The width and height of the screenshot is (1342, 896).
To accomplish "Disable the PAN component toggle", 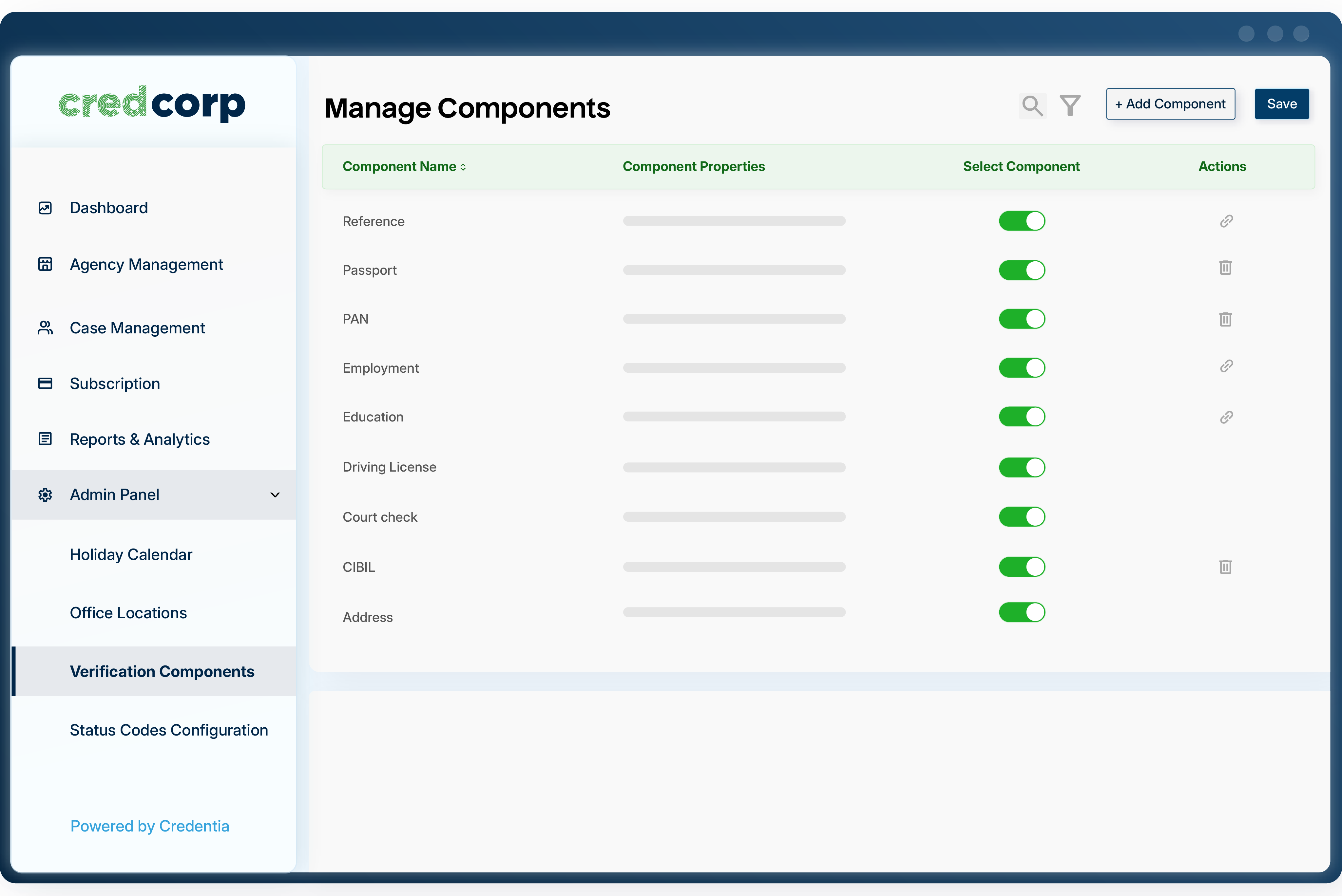I will pos(1022,319).
